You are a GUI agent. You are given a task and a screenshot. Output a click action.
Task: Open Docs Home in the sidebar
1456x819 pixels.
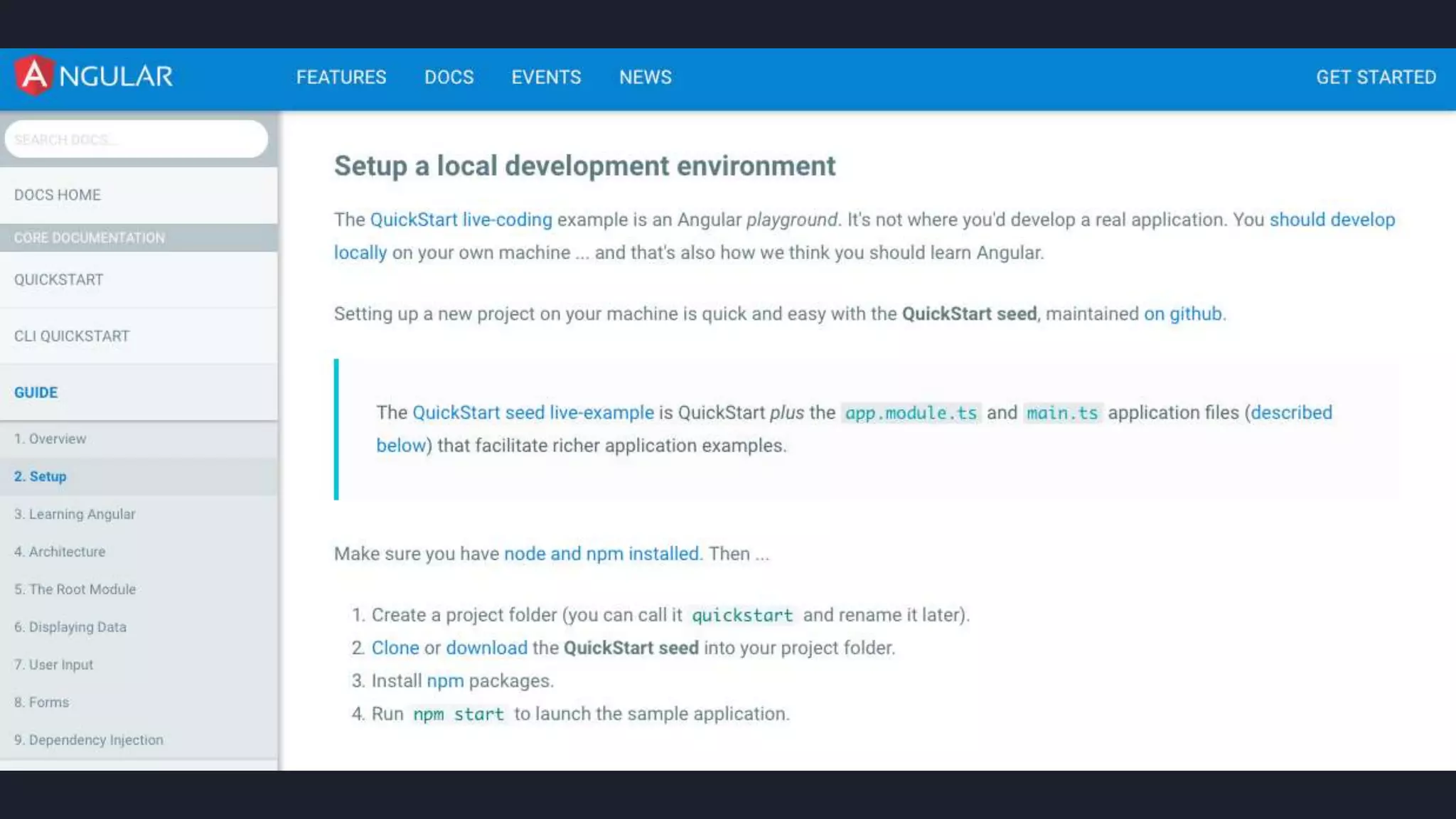(58, 195)
